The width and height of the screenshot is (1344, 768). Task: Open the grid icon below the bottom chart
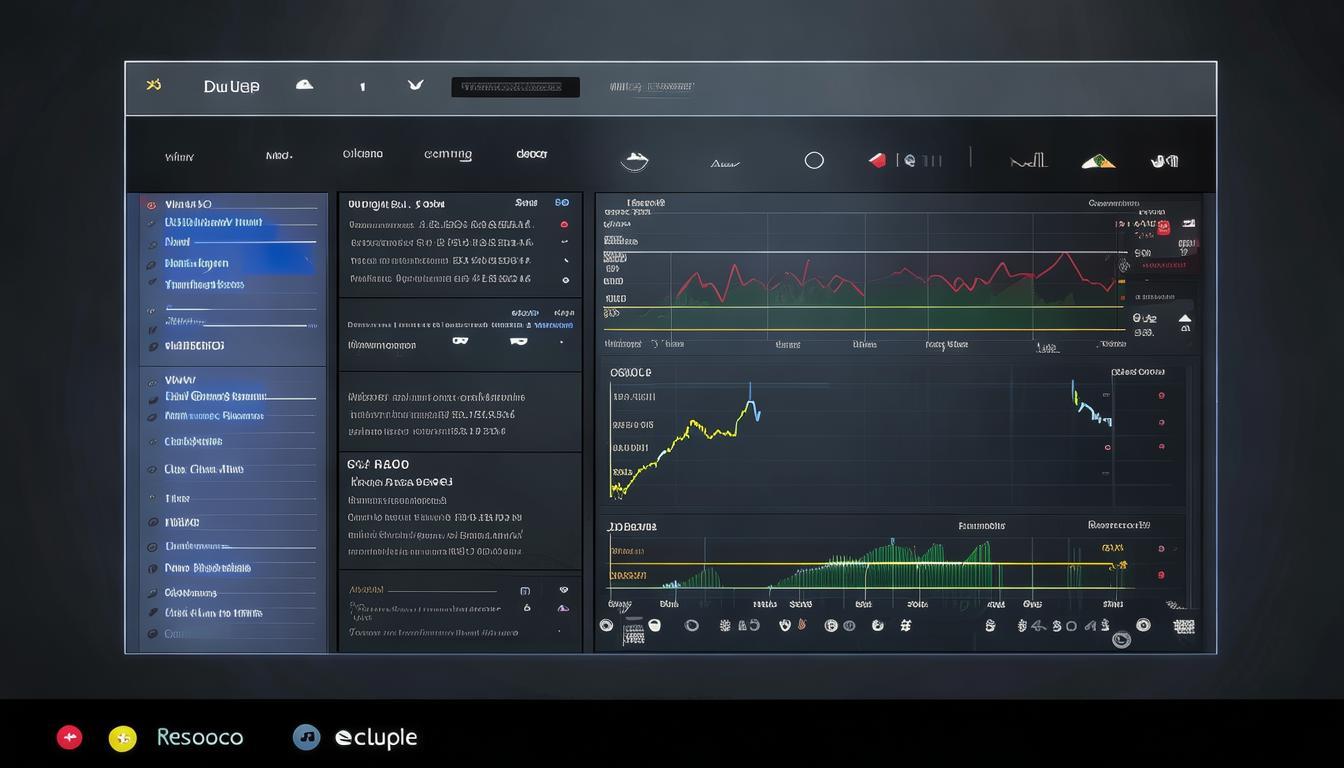(1184, 626)
